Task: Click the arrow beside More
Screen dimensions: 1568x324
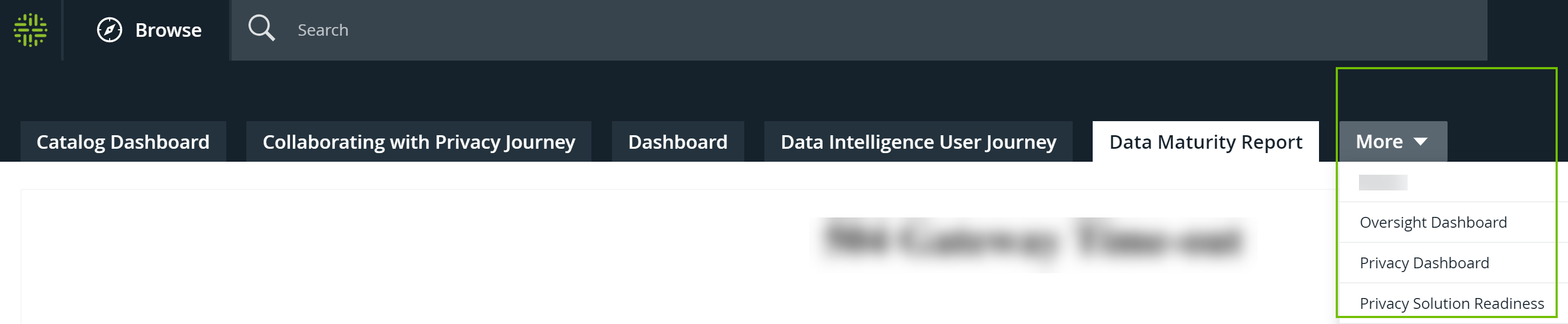Action: coord(1421,142)
